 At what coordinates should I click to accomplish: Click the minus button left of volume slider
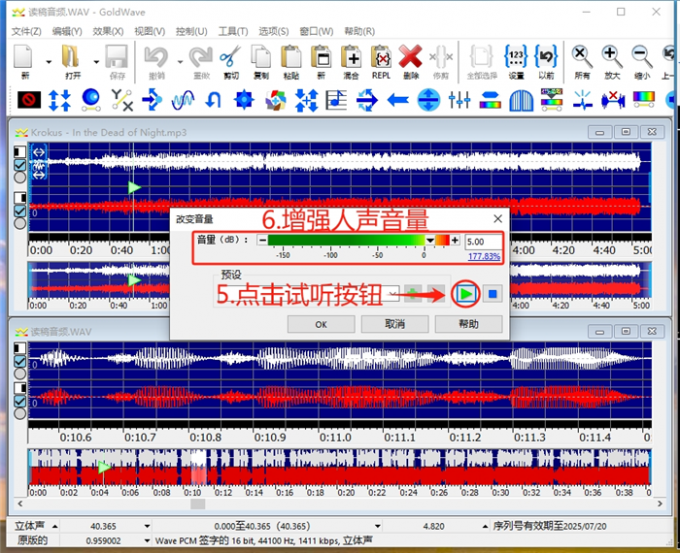point(262,240)
